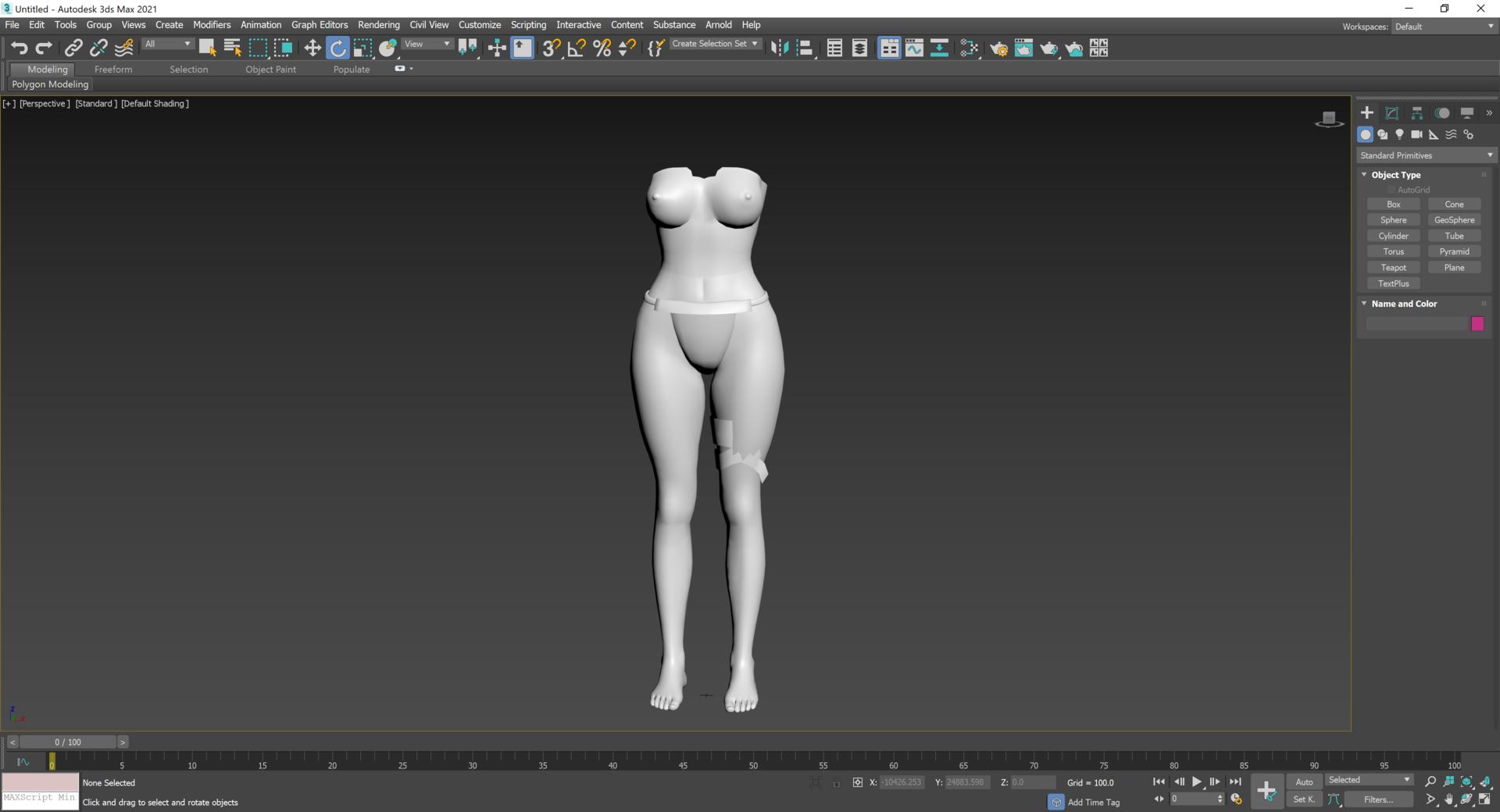This screenshot has height=812, width=1500.
Task: Open the Hierarchy command panel tab
Action: 1417,113
